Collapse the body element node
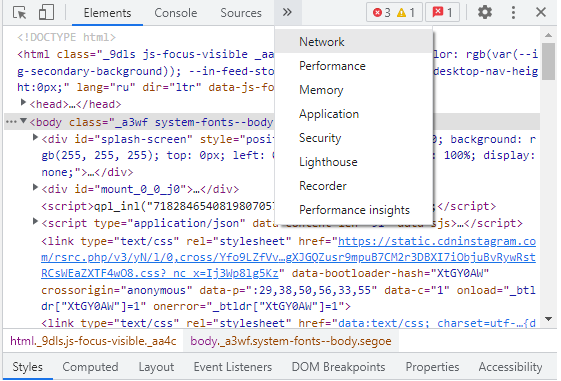 tap(23, 121)
